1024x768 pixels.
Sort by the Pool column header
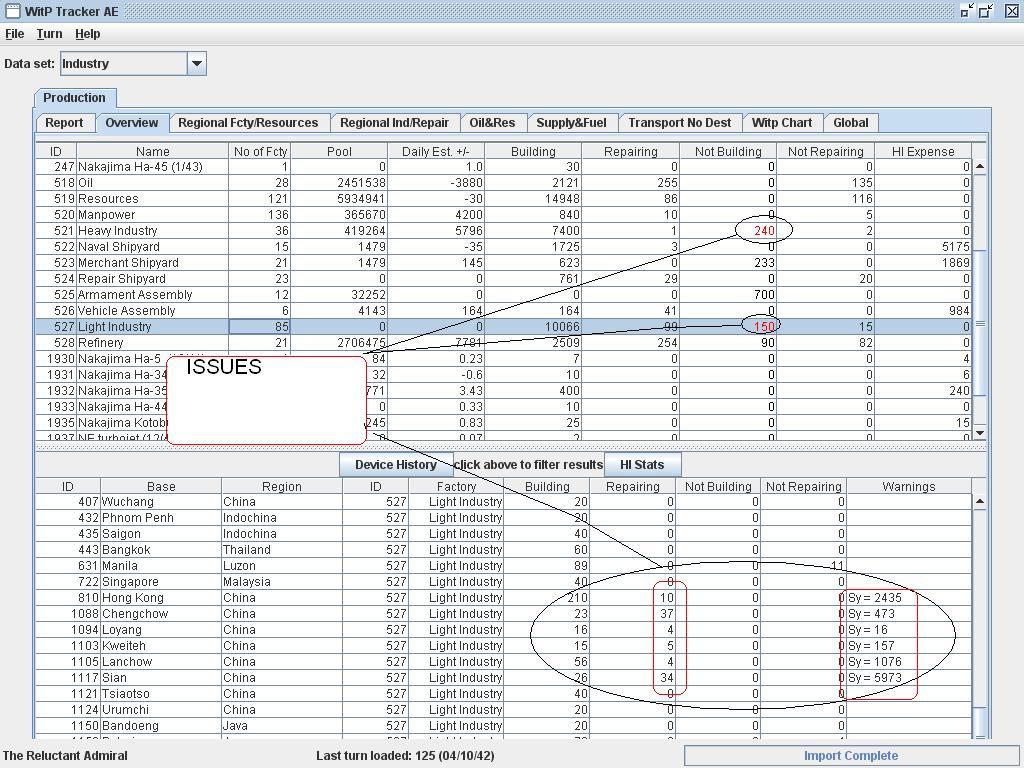point(339,152)
